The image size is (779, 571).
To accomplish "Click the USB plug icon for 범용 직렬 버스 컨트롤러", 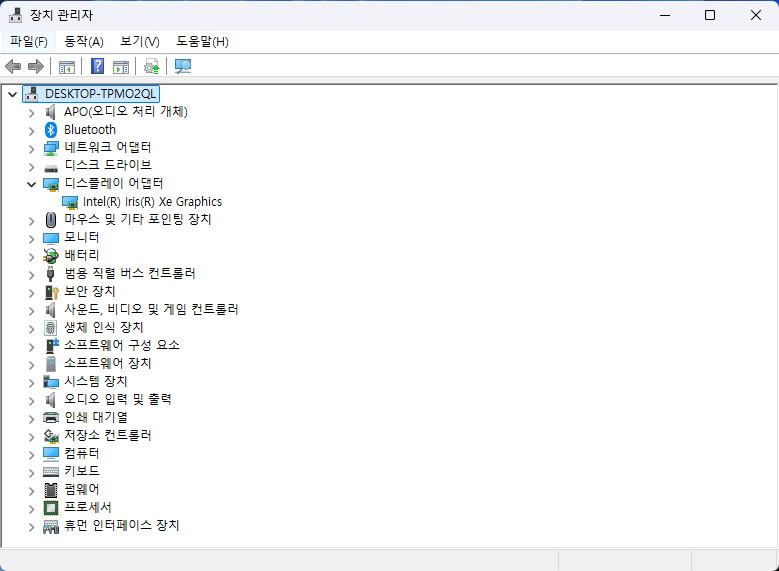I will [50, 273].
